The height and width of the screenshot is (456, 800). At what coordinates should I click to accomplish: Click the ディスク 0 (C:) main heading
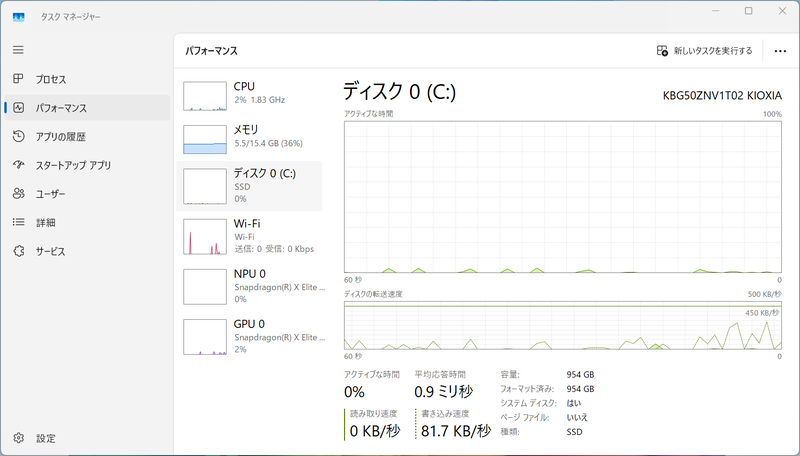point(399,92)
